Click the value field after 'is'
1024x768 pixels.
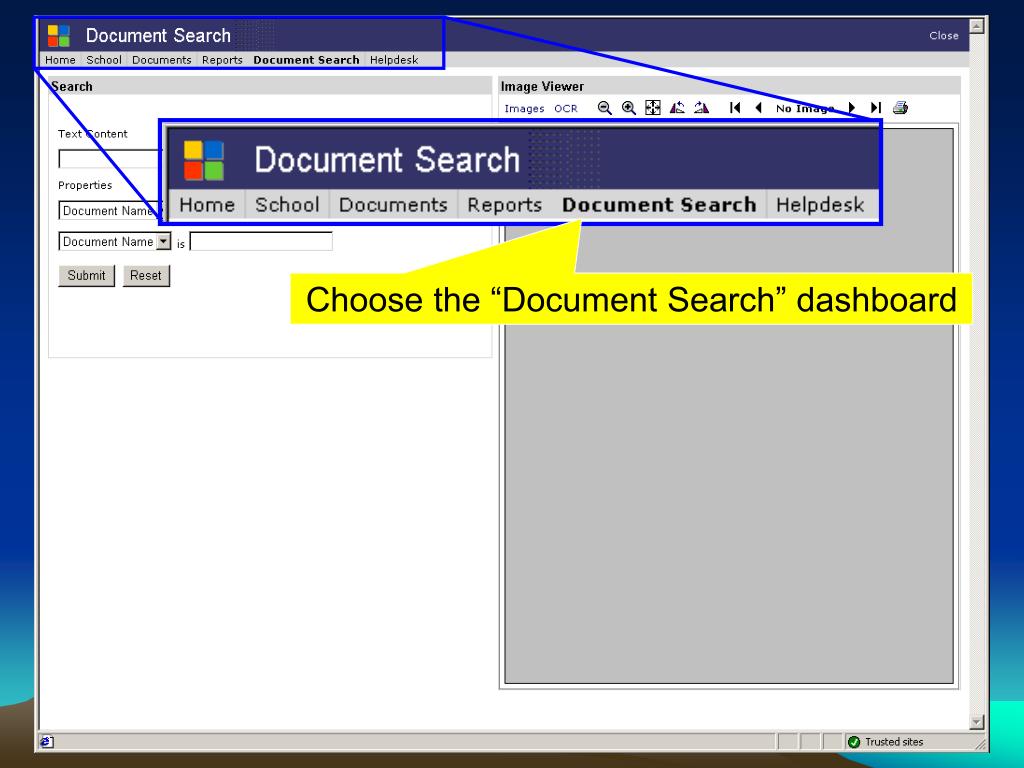(261, 242)
